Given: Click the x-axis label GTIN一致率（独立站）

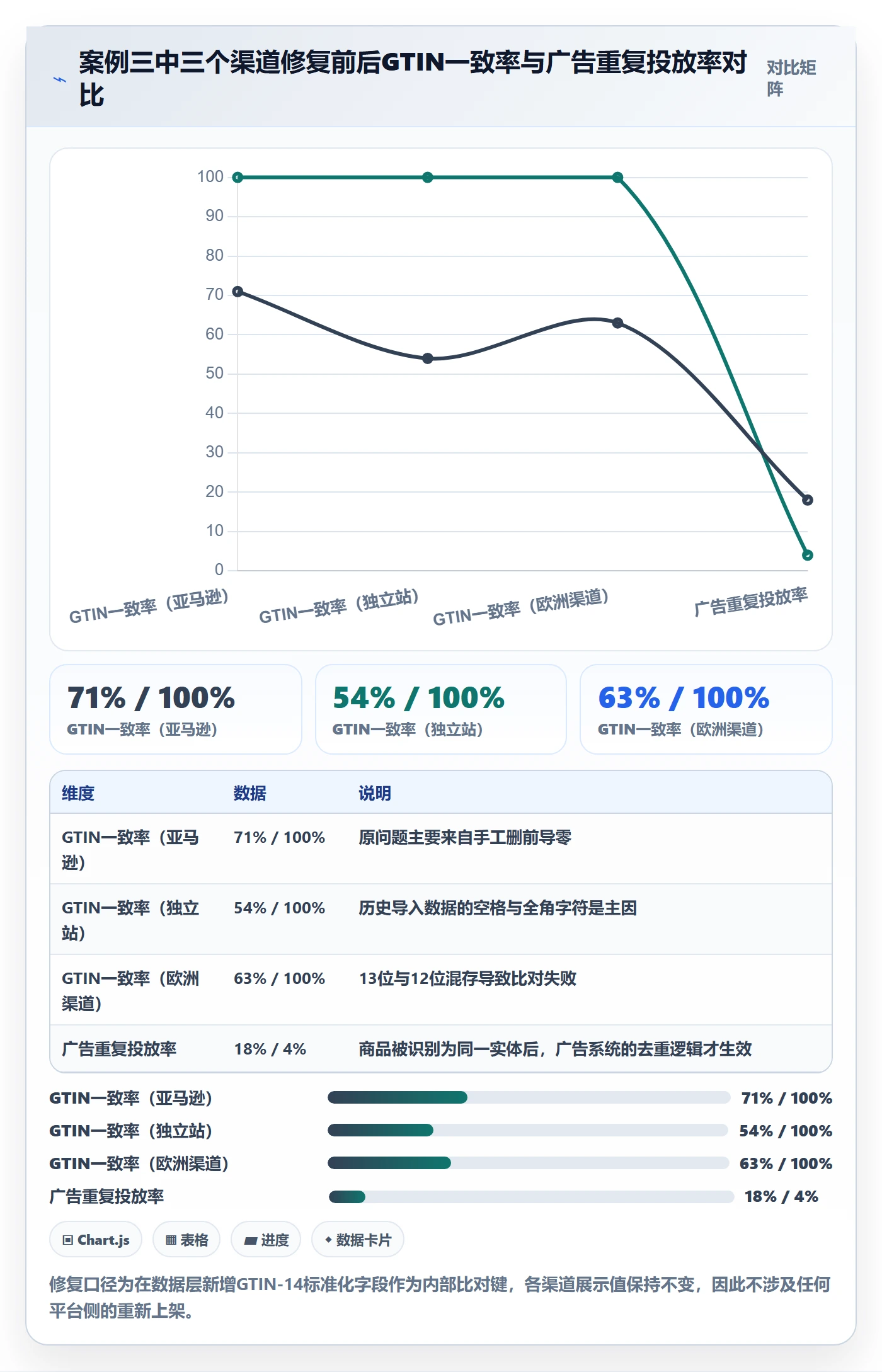Looking at the screenshot, I should tap(339, 606).
